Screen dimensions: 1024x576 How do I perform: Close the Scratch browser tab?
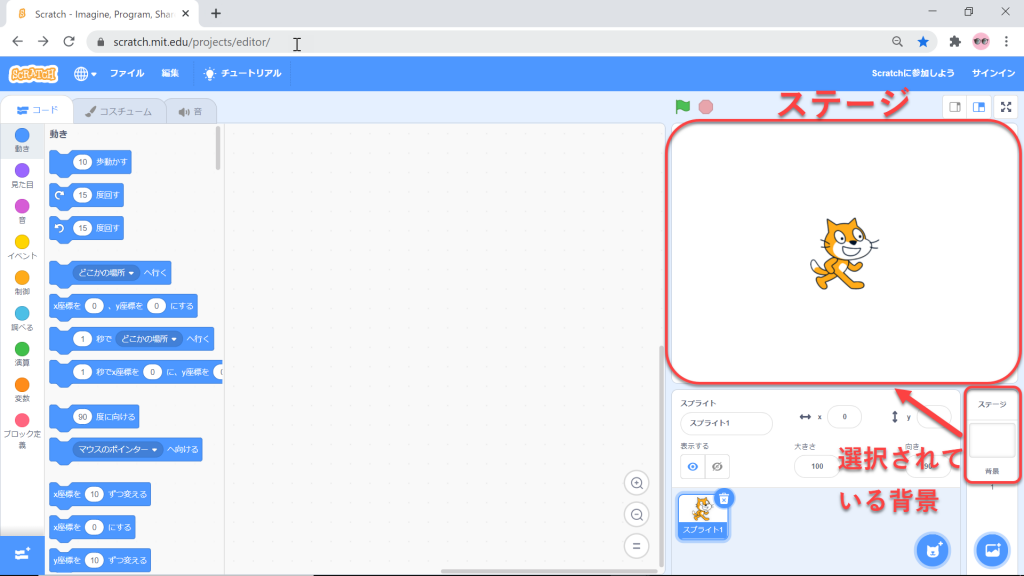click(x=185, y=13)
